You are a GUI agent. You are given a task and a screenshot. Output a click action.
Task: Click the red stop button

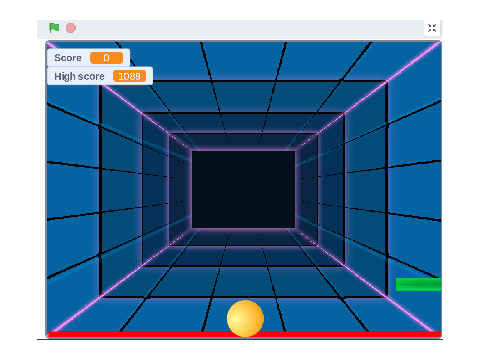[x=71, y=28]
